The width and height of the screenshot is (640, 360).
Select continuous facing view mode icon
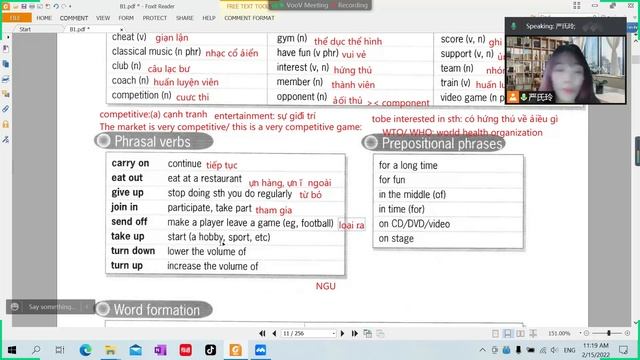[x=533, y=333]
